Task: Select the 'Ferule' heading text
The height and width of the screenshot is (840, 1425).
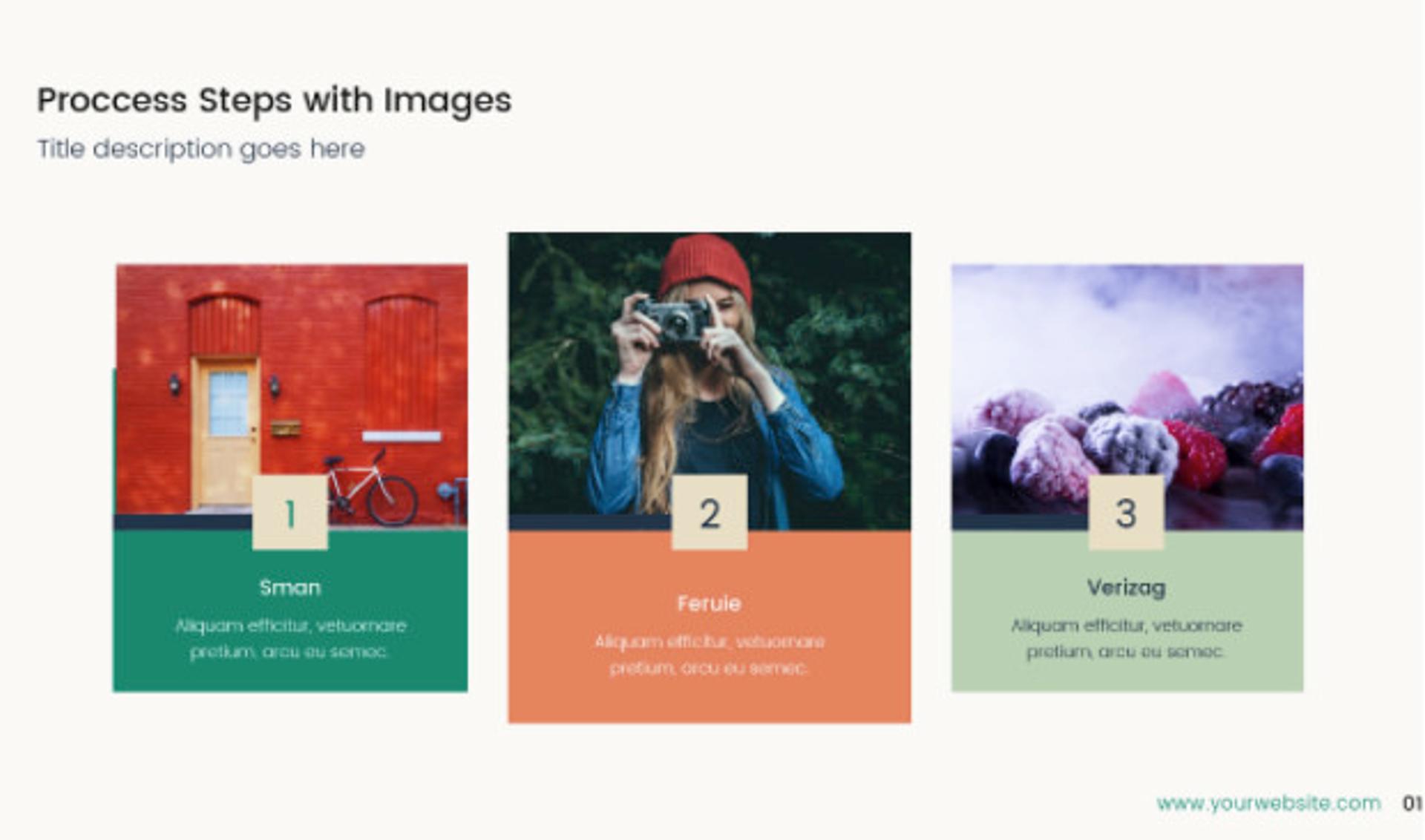Action: (709, 603)
